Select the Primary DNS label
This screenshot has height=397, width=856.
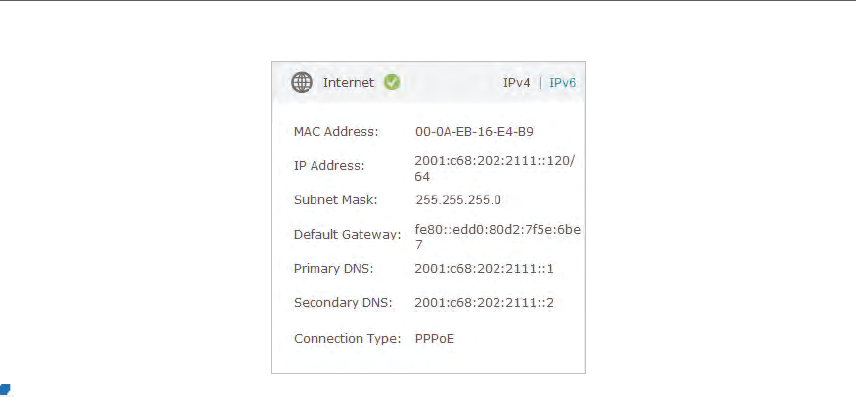[x=334, y=269]
